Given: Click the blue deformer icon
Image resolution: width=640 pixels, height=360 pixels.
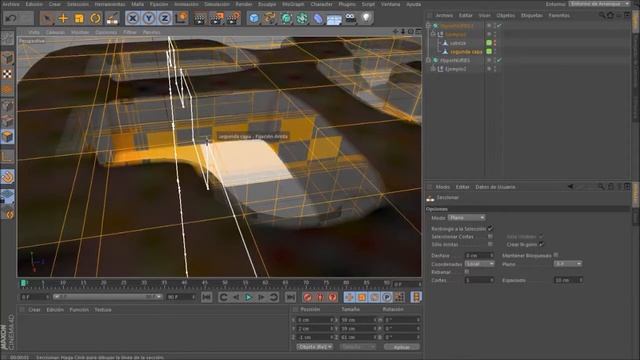Looking at the screenshot, I should 318,18.
